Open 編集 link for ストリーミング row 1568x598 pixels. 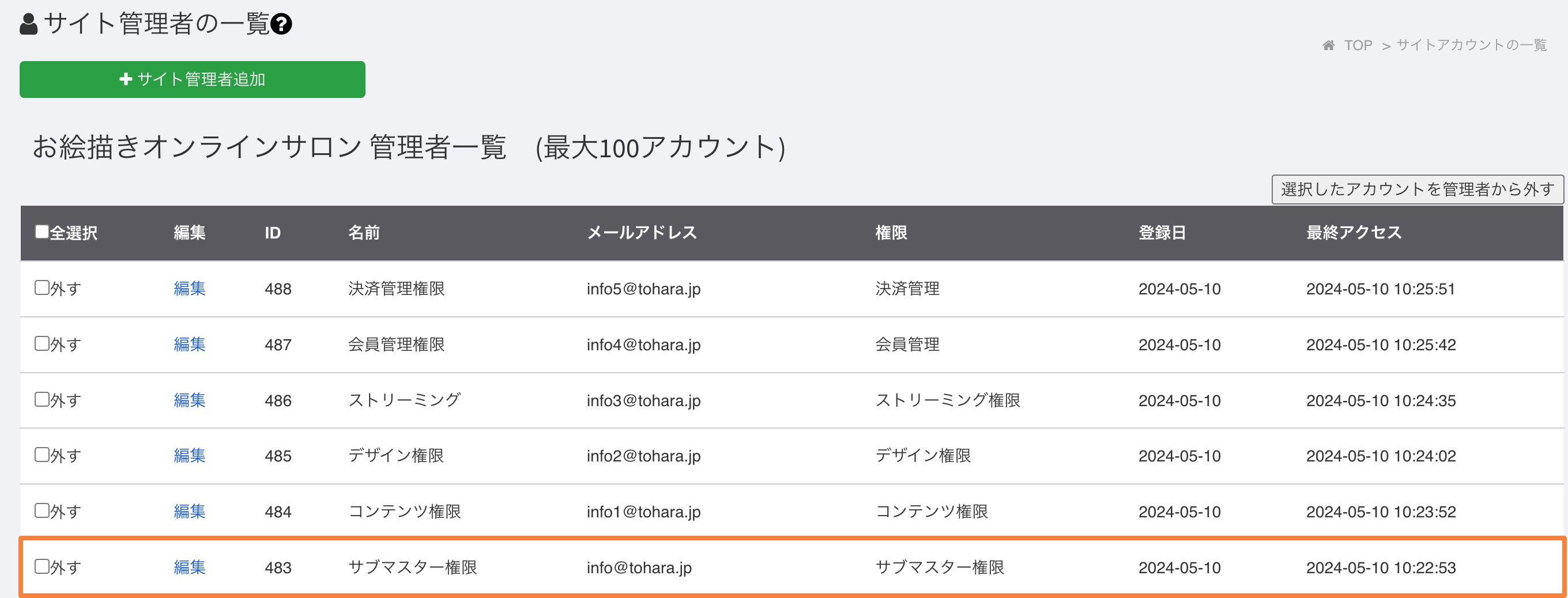point(189,400)
